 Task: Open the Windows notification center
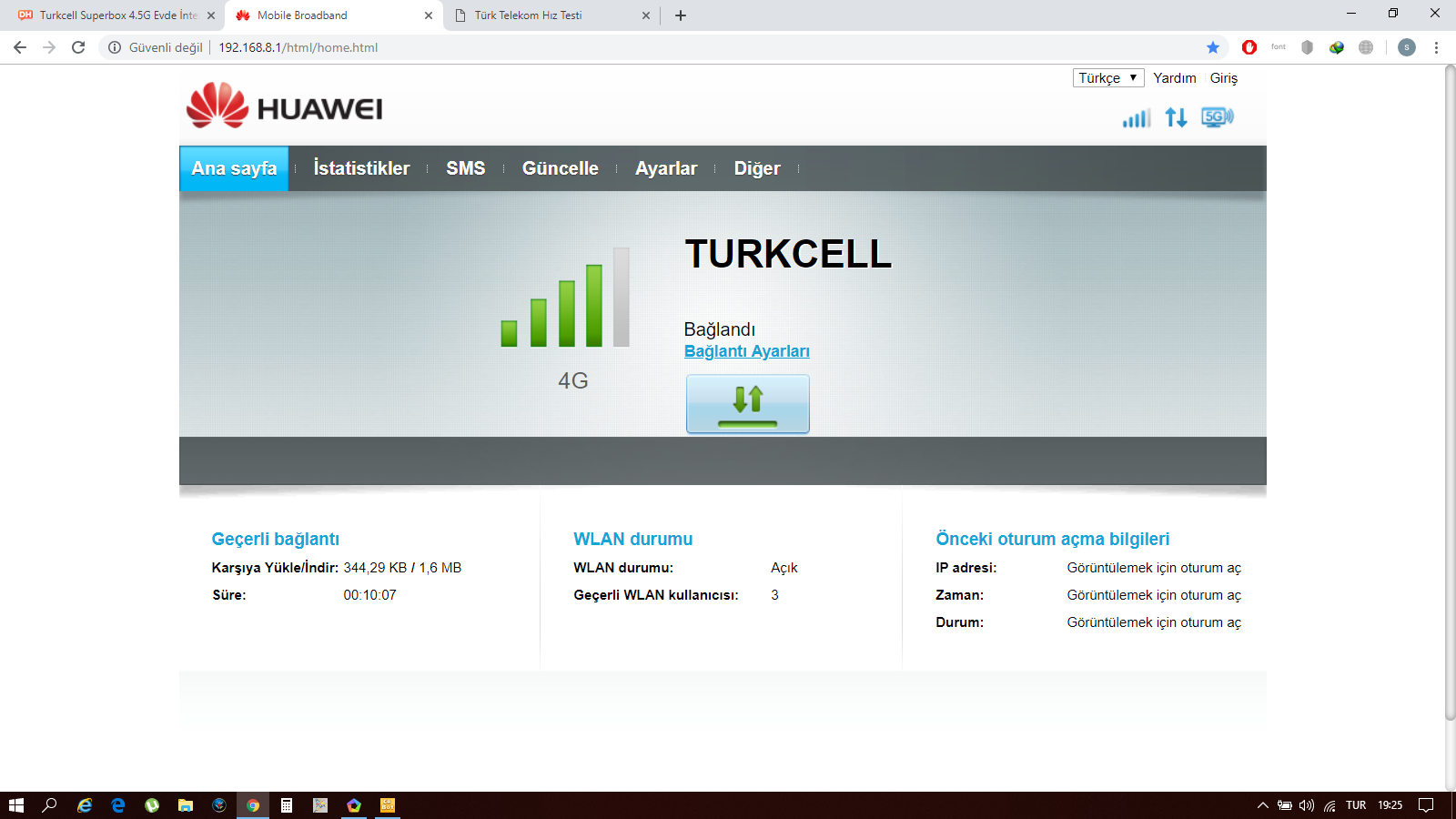click(1427, 805)
